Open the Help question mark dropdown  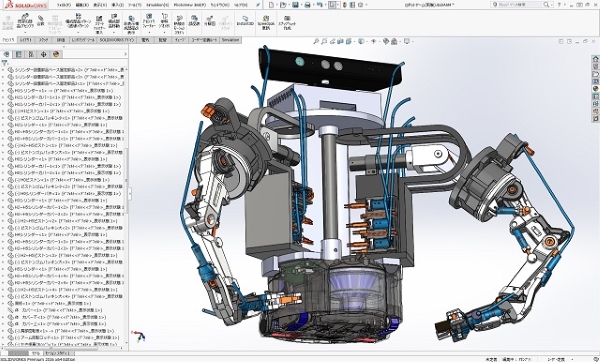pyautogui.click(x=559, y=5)
